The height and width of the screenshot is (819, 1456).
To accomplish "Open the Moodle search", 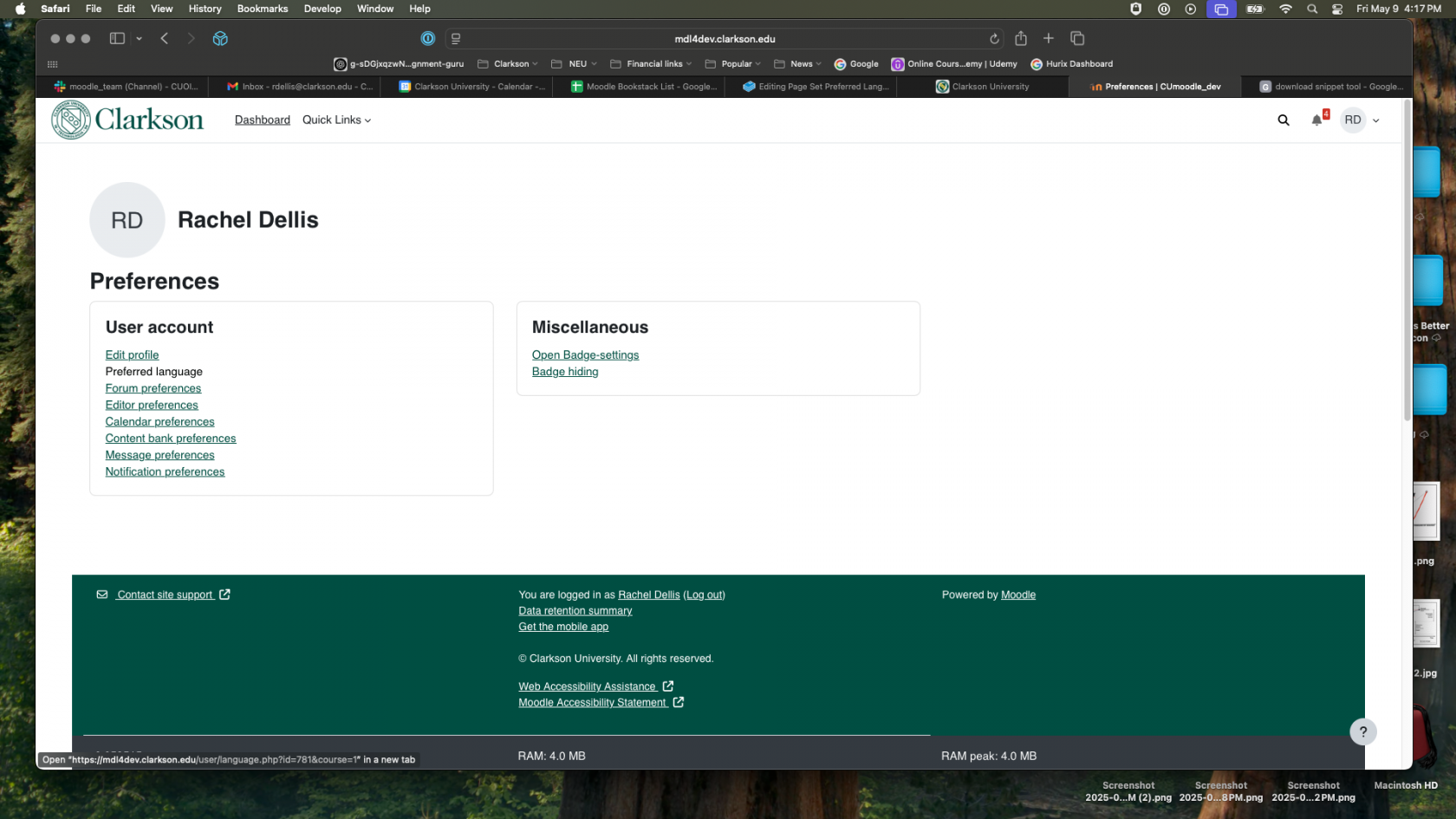I will [1284, 120].
